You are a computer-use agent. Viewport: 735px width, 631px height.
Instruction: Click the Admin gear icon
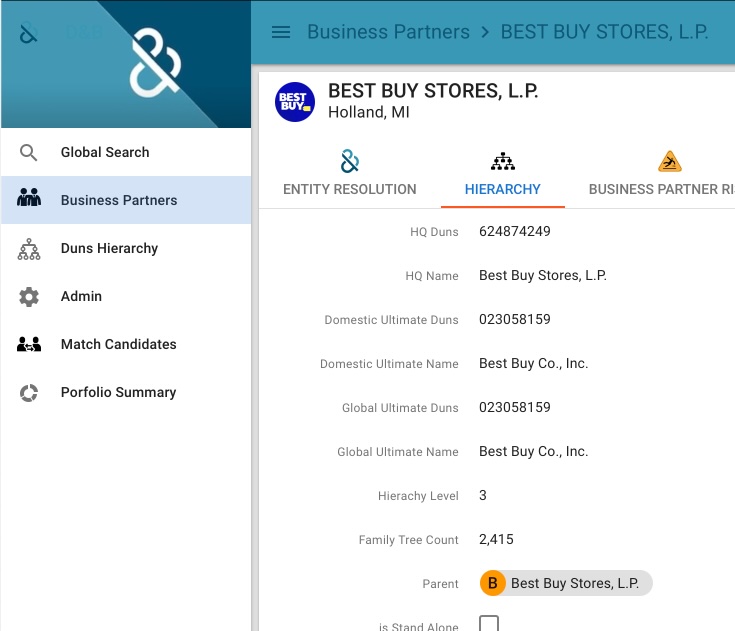click(x=29, y=297)
